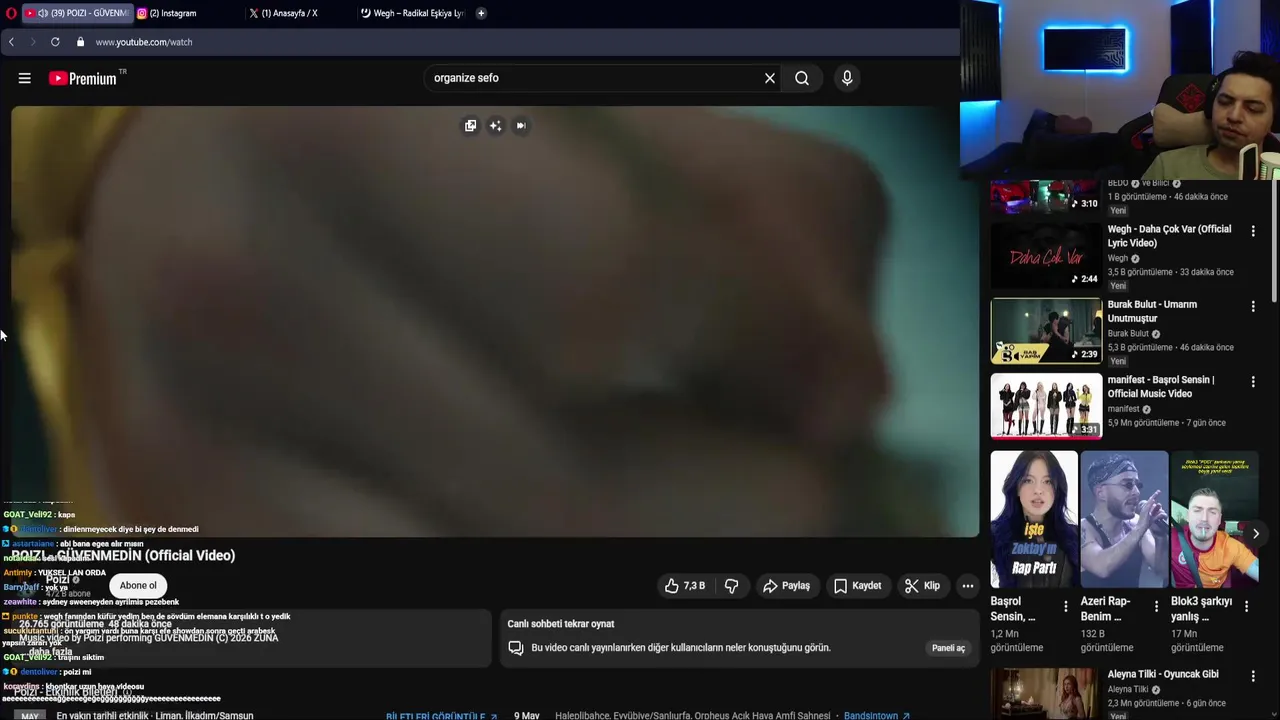Viewport: 1280px width, 720px height.
Task: Clear the search box text
Action: [770, 78]
